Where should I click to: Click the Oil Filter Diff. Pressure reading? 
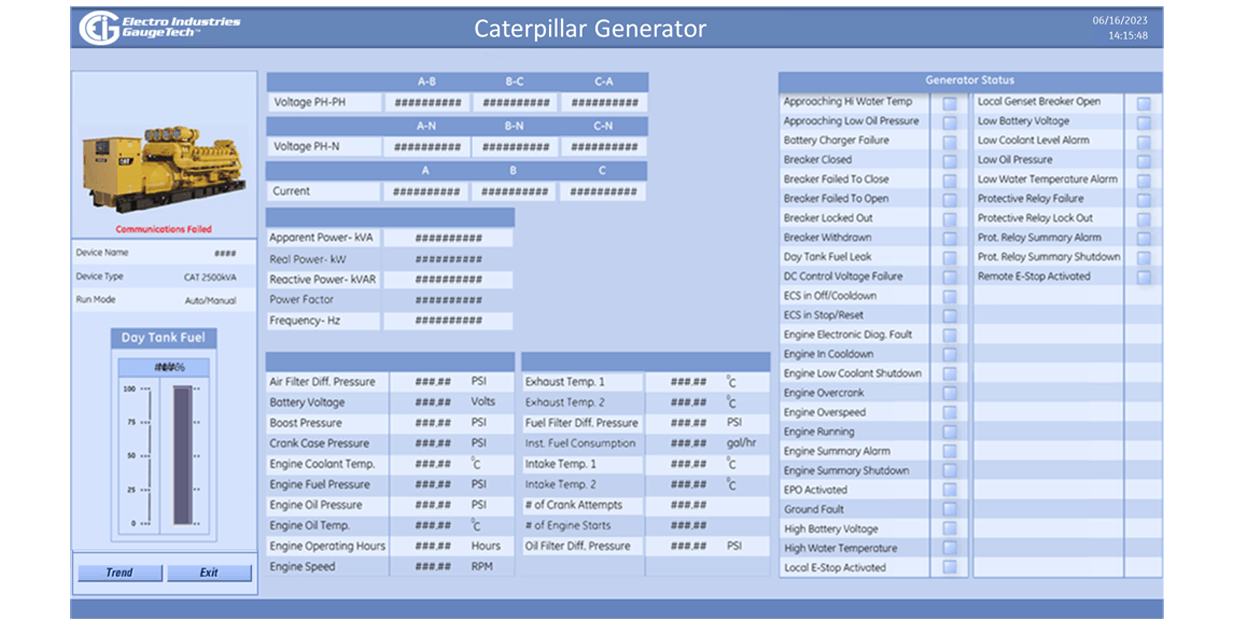pyautogui.click(x=689, y=546)
